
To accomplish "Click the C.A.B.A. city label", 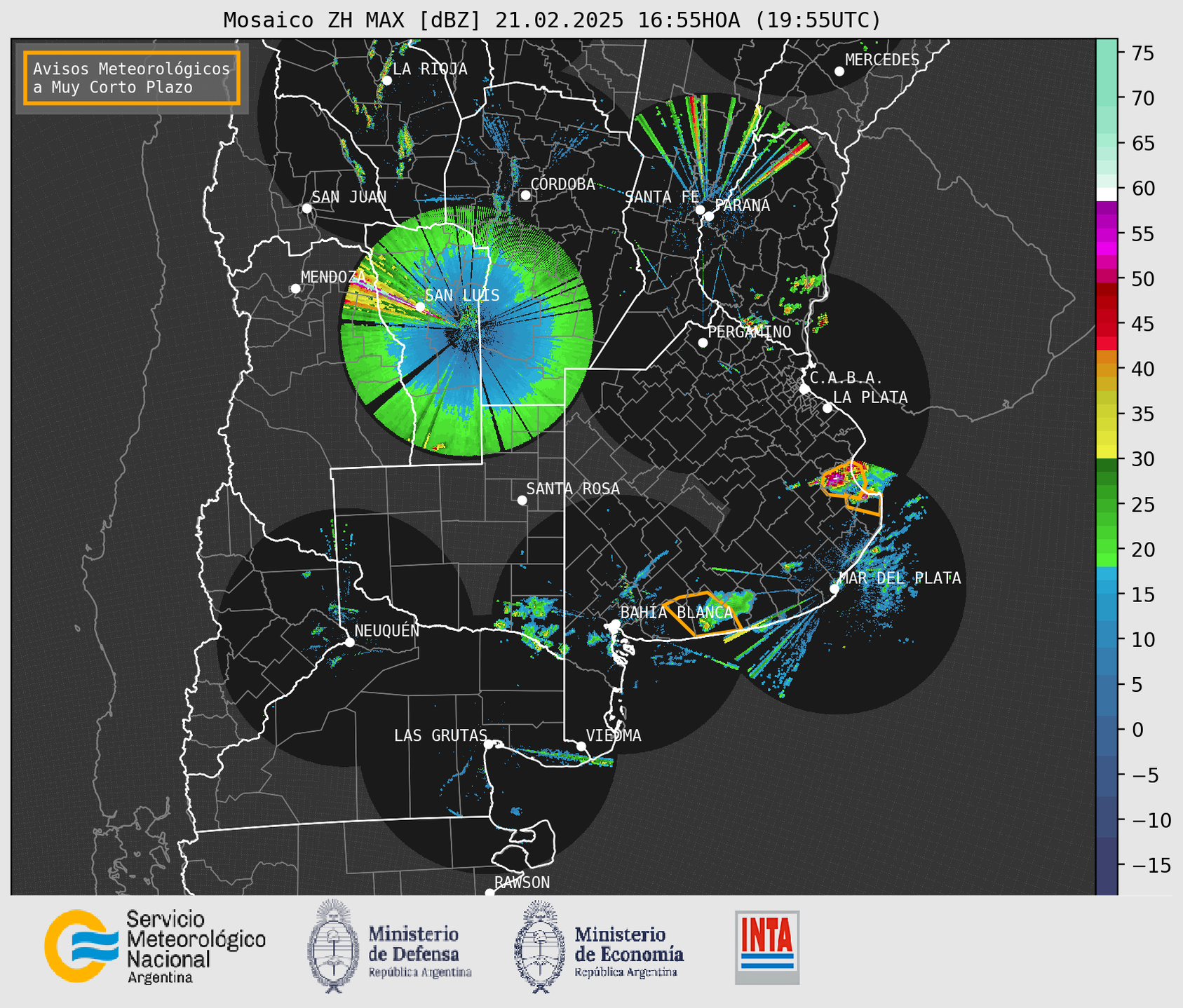I will (x=846, y=378).
